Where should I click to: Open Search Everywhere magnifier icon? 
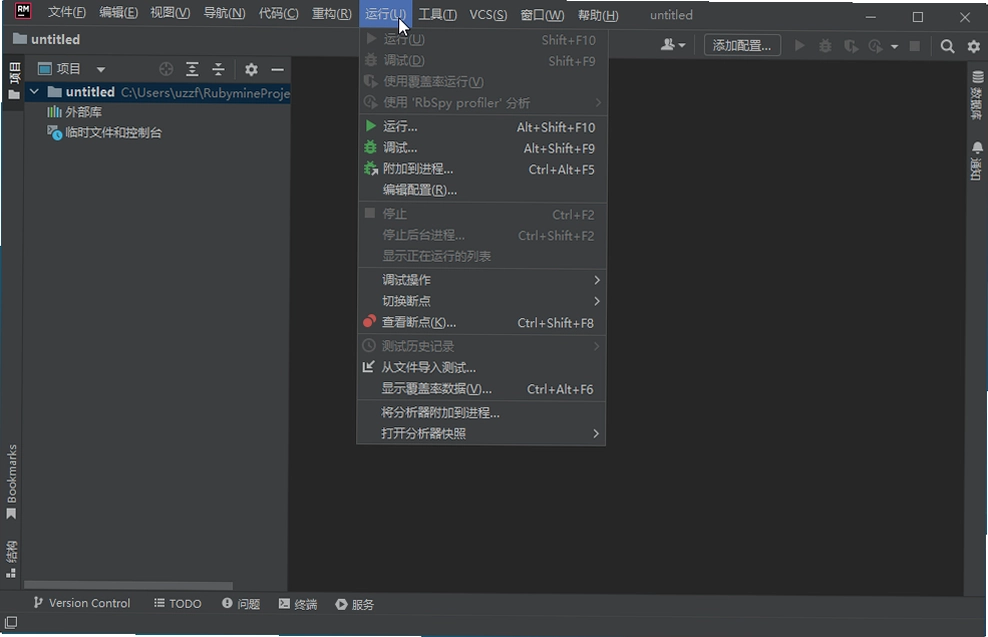947,46
